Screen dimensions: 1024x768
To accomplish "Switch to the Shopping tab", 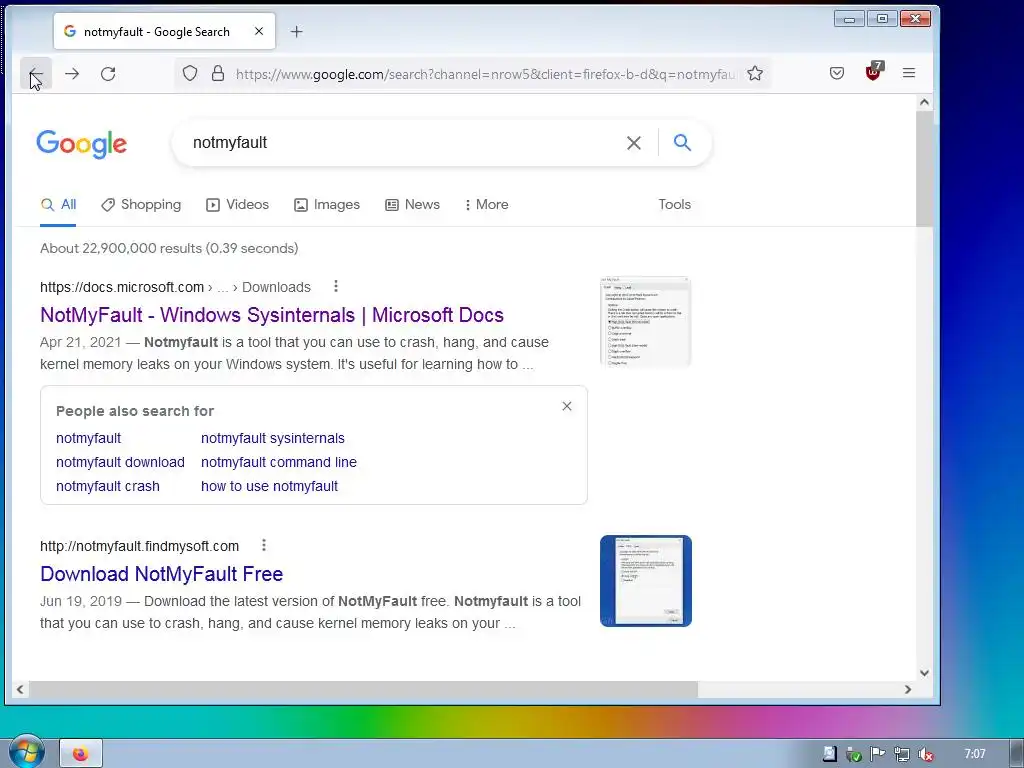I will pyautogui.click(x=141, y=204).
